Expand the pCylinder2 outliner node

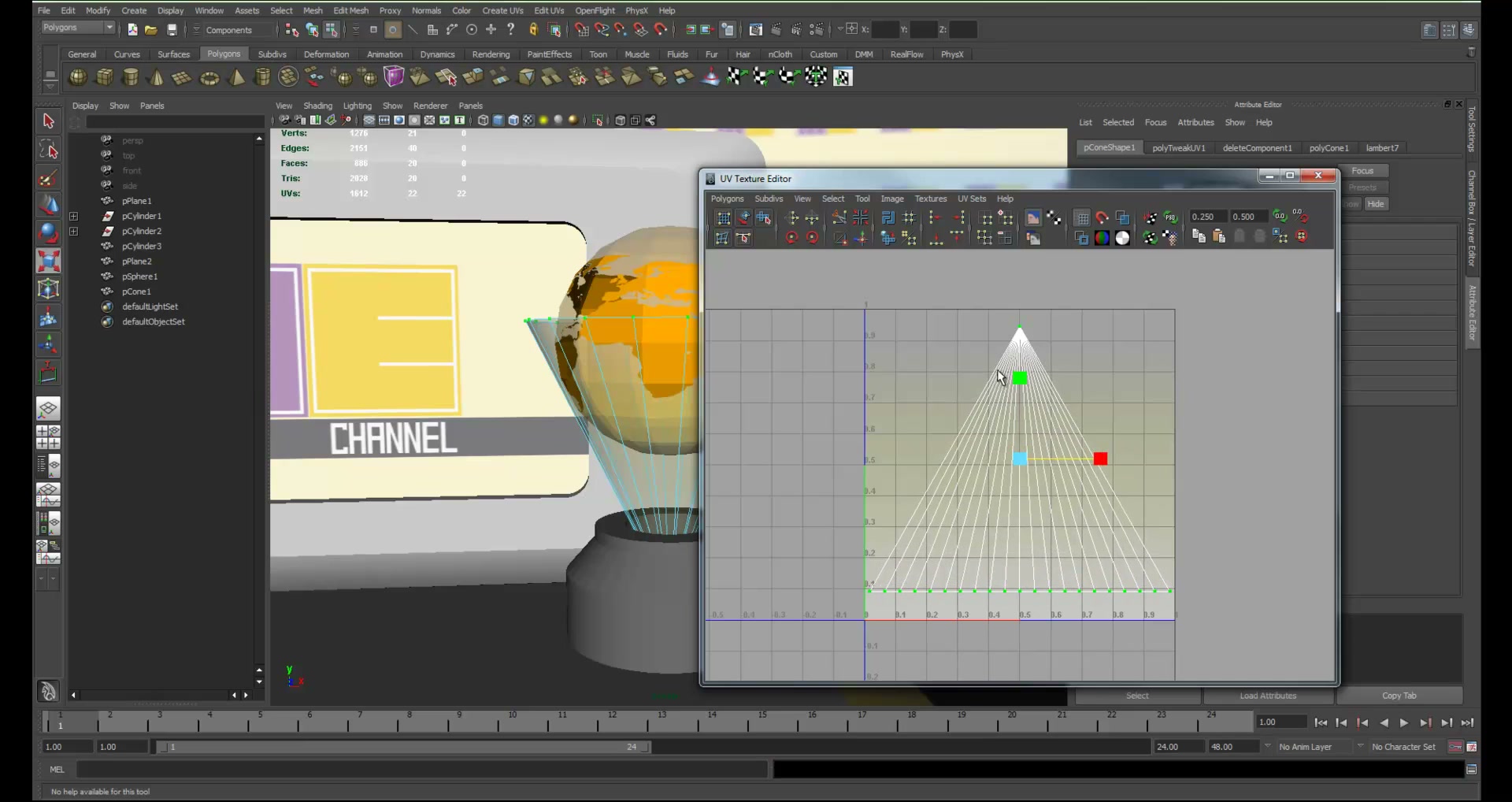(73, 232)
